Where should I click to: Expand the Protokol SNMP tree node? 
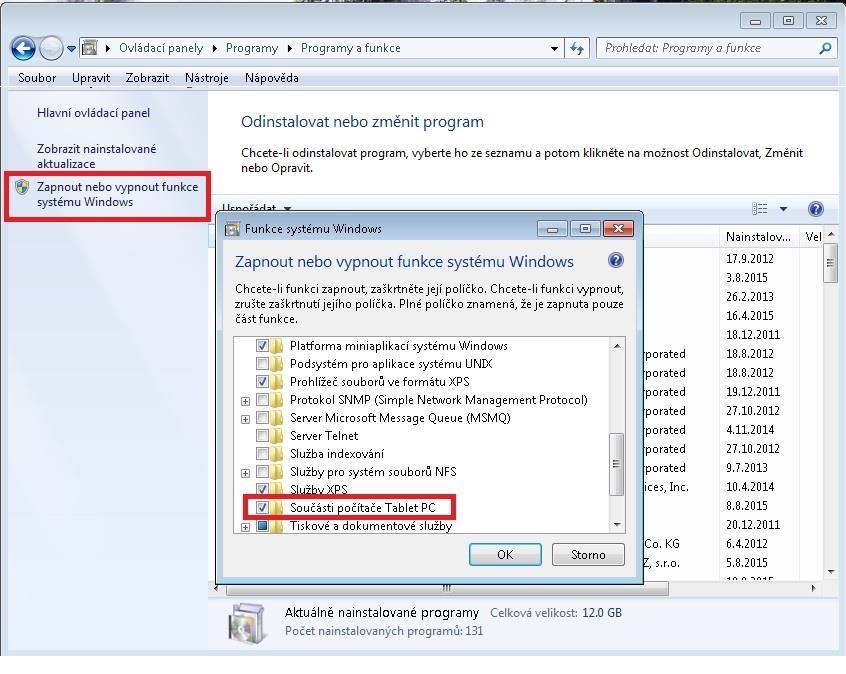[x=245, y=401]
